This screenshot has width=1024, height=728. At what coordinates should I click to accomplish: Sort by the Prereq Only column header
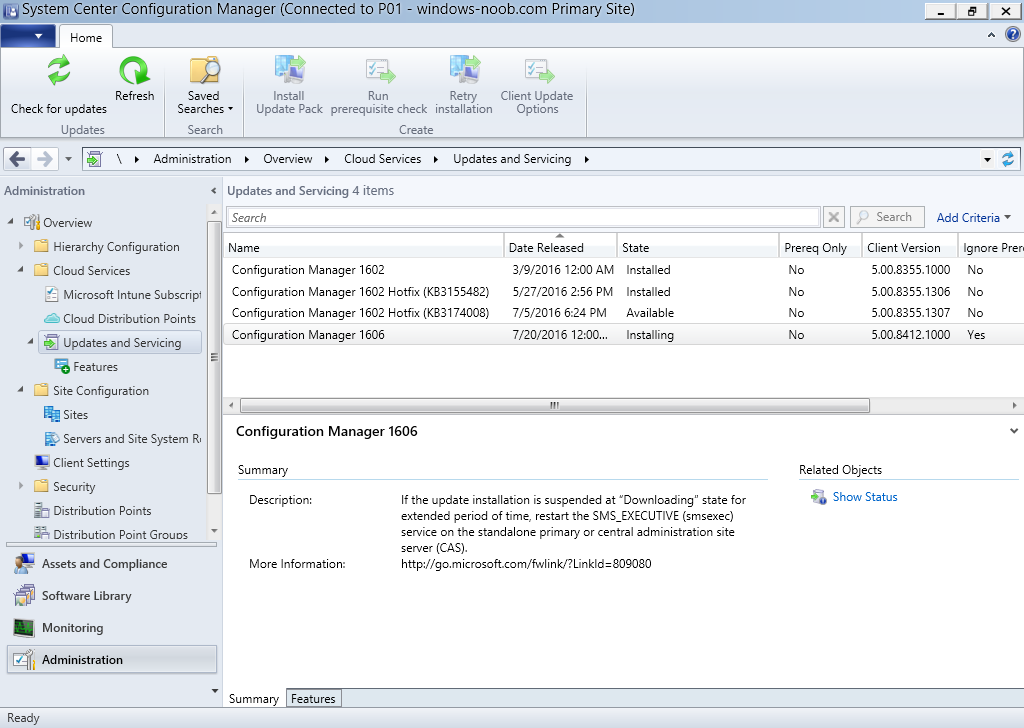(x=820, y=245)
